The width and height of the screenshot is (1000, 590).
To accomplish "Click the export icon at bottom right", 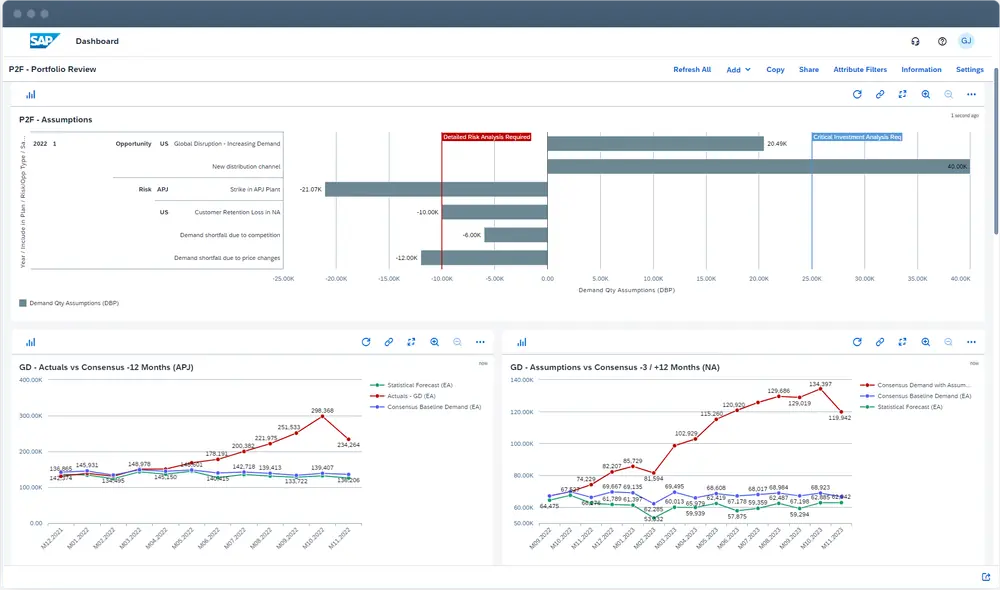I will pos(986,577).
